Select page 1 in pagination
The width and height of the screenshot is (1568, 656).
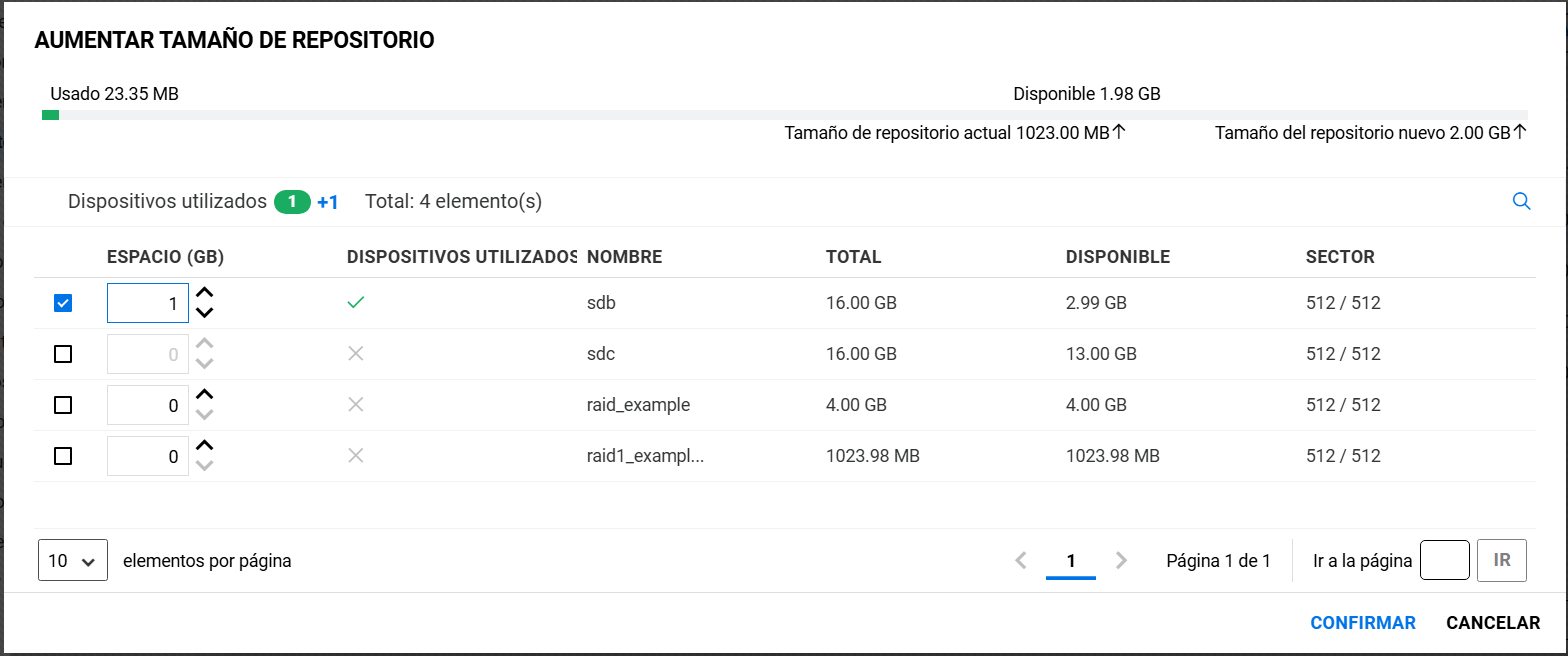pos(1071,560)
